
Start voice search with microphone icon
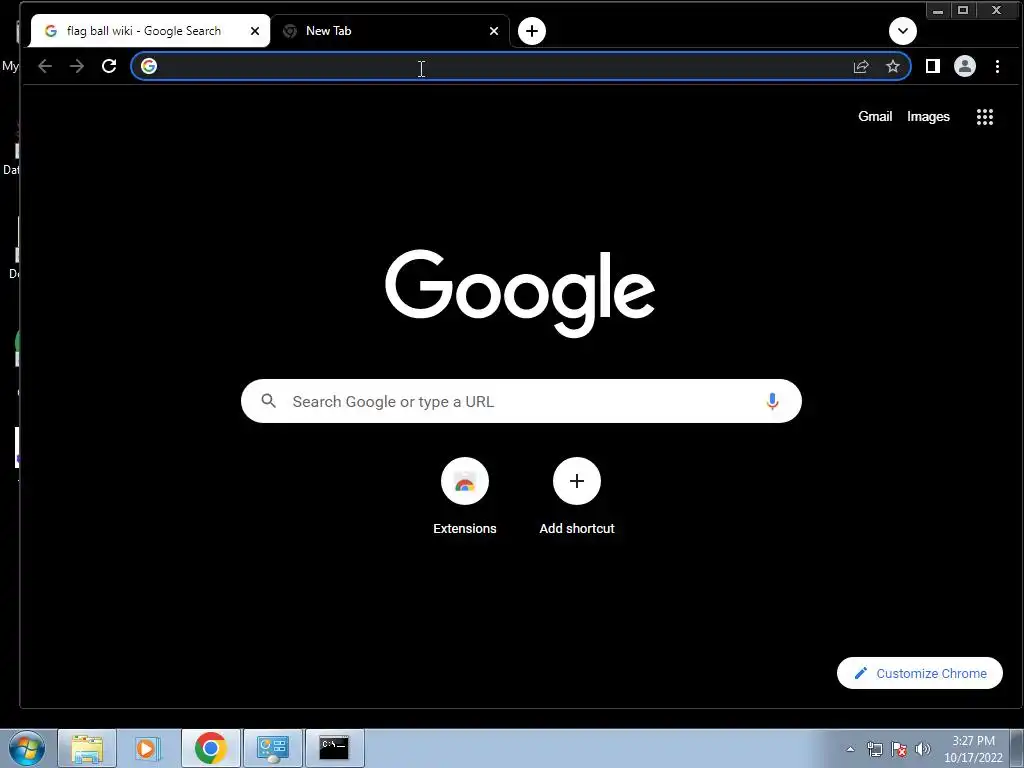tap(772, 401)
